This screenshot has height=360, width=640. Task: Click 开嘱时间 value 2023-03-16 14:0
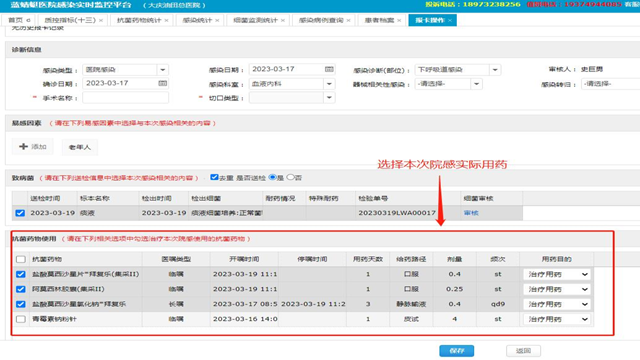click(245, 319)
